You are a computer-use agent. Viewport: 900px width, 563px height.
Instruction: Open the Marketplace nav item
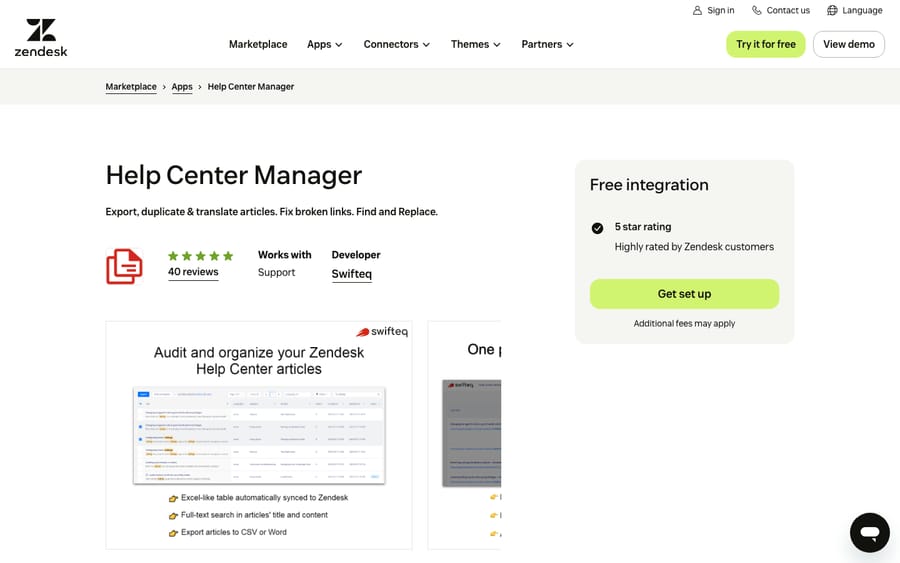(258, 44)
